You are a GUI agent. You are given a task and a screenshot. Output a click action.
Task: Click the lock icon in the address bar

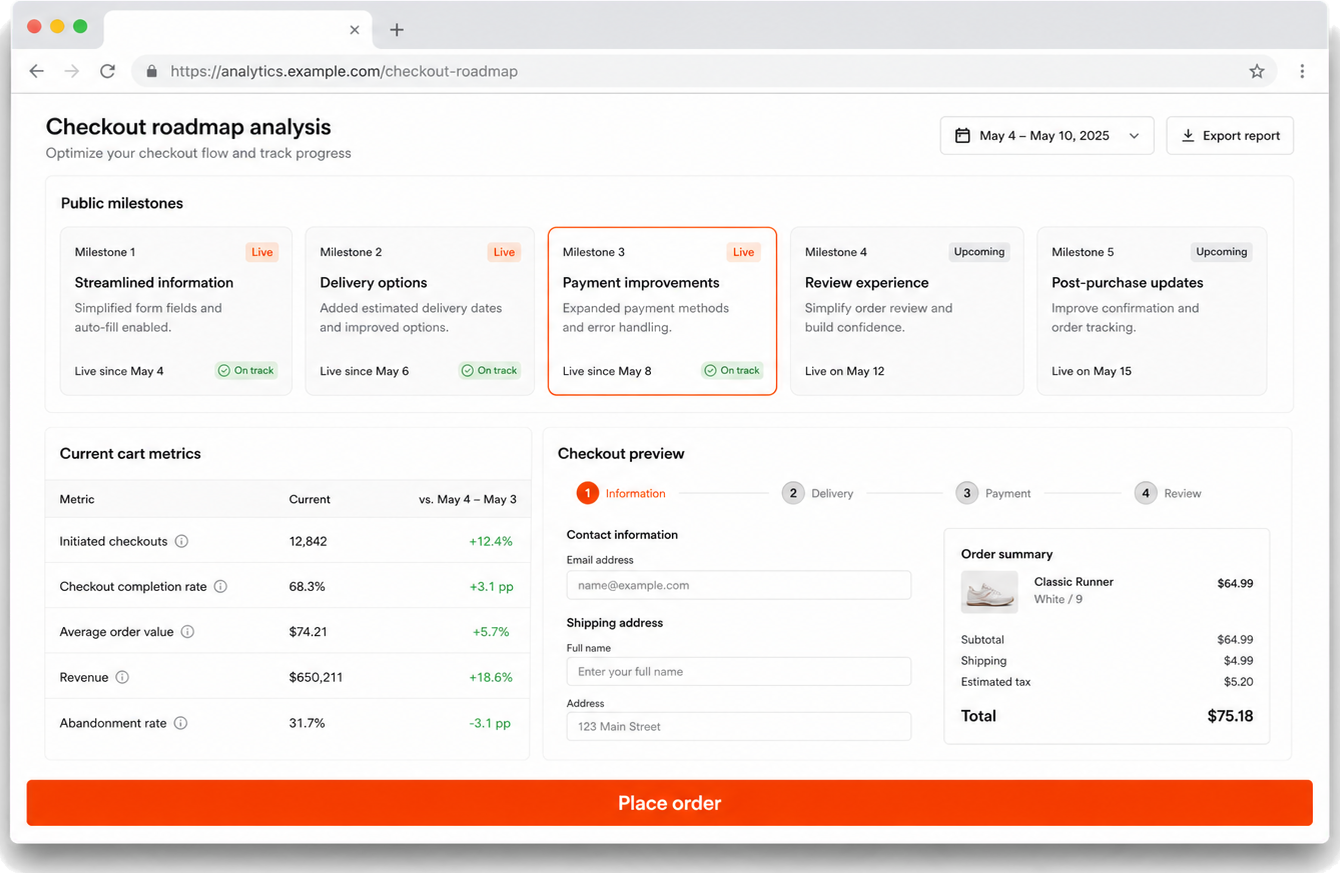(152, 71)
